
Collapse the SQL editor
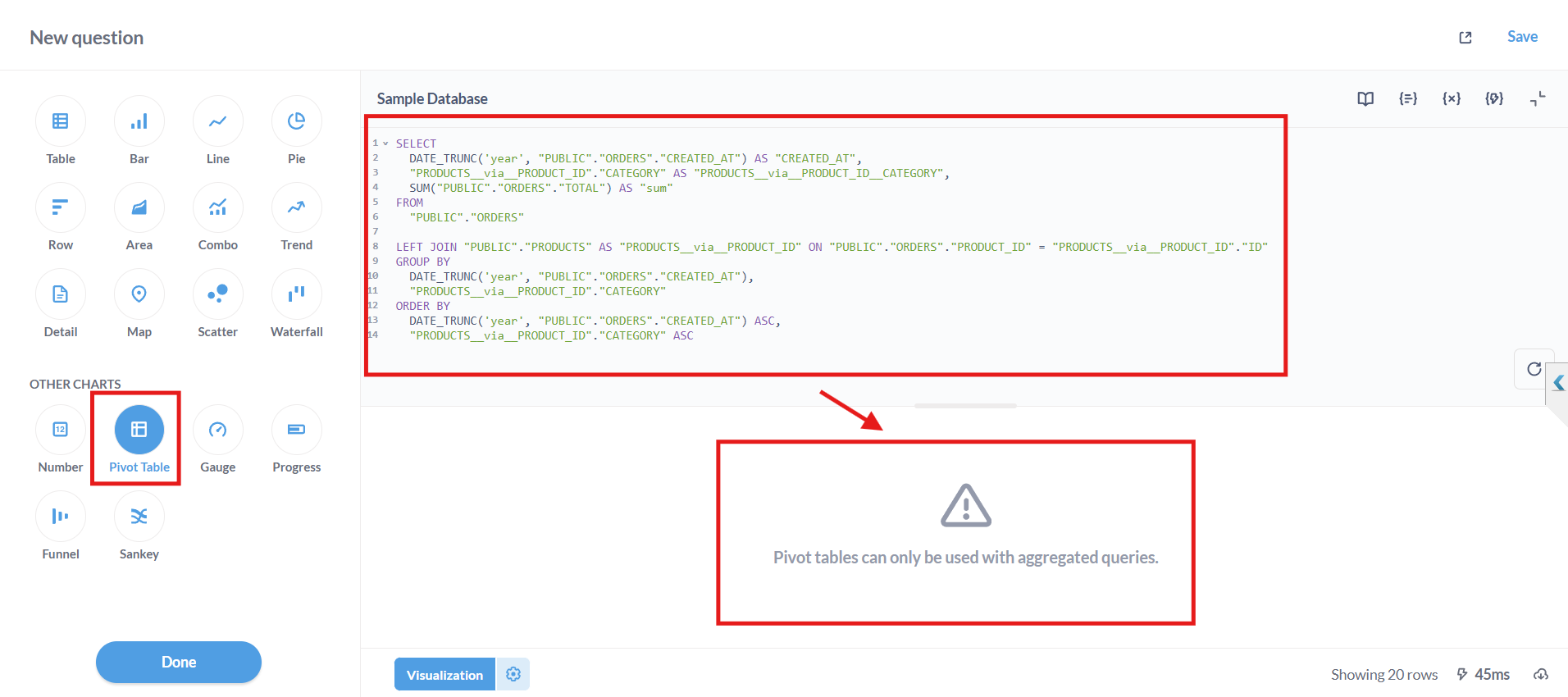click(x=1538, y=98)
